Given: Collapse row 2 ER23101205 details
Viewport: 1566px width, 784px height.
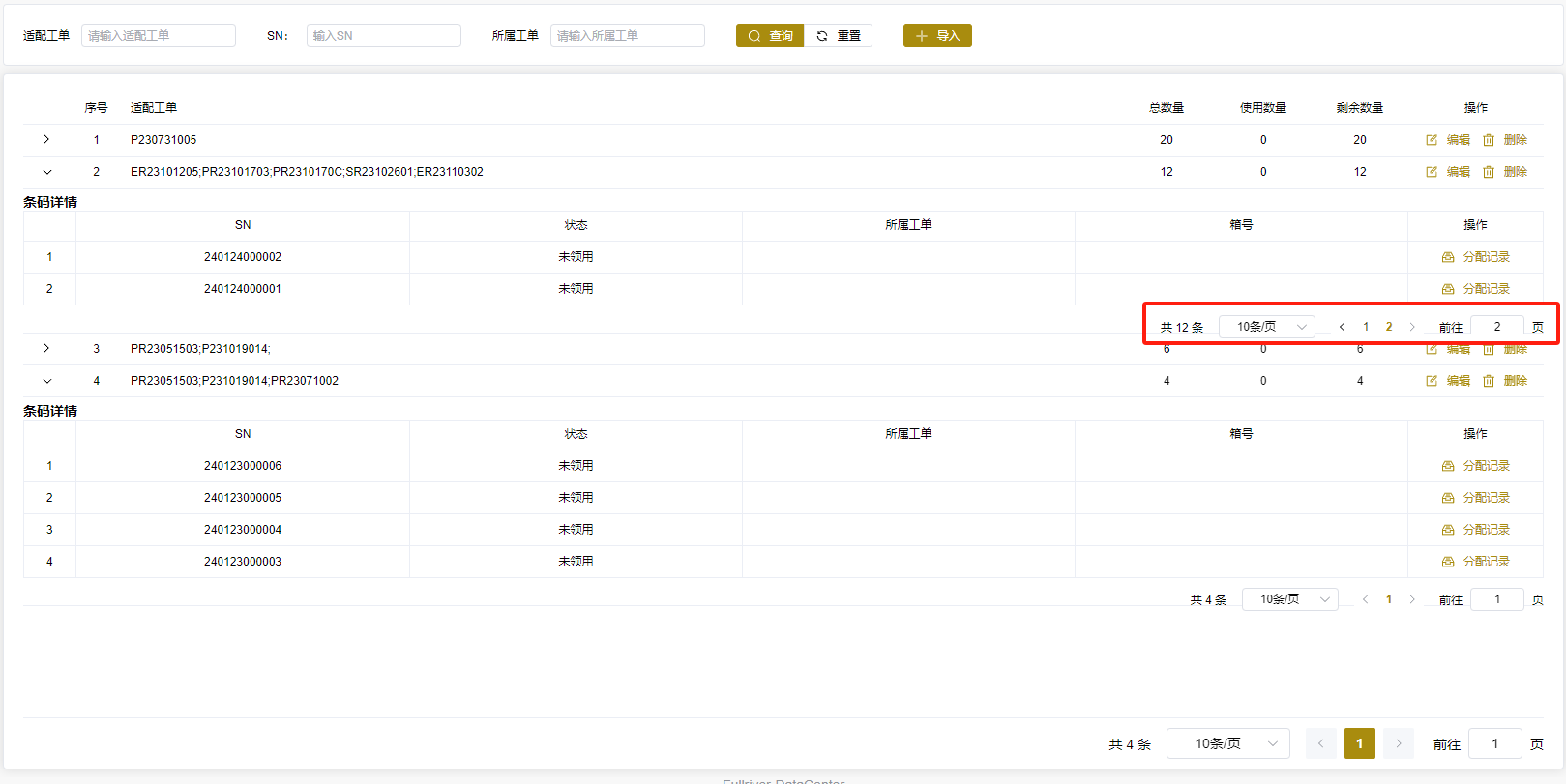Looking at the screenshot, I should [x=46, y=172].
